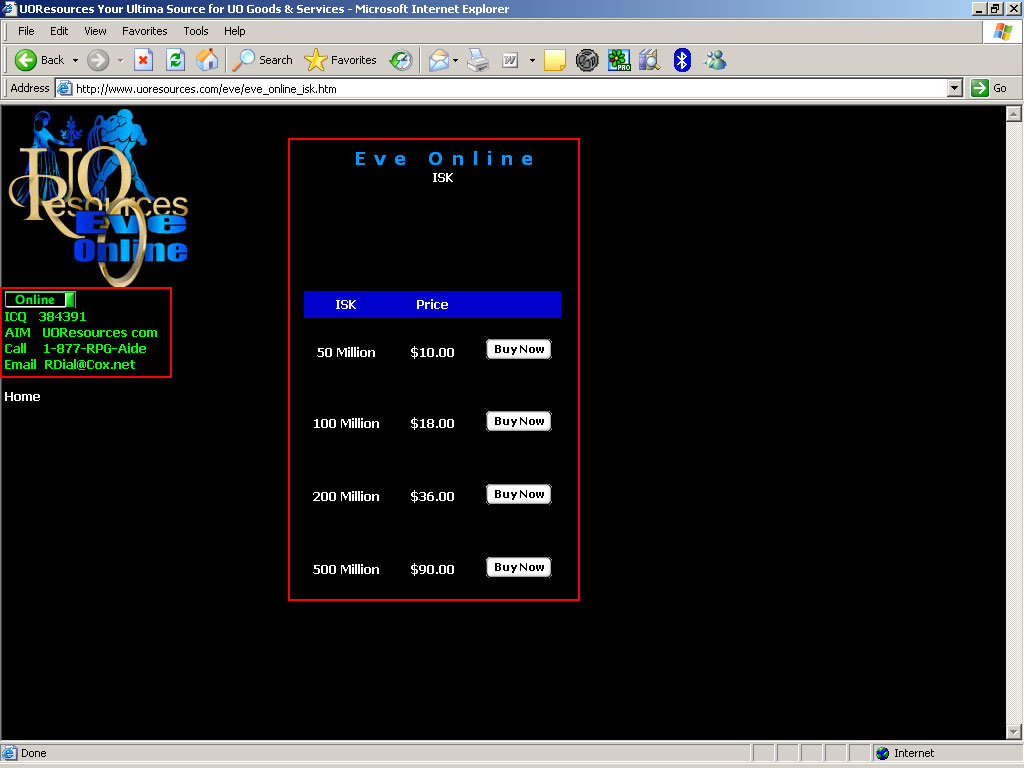The height and width of the screenshot is (768, 1024).
Task: Refresh the page with green arrows icon
Action: coord(175,60)
